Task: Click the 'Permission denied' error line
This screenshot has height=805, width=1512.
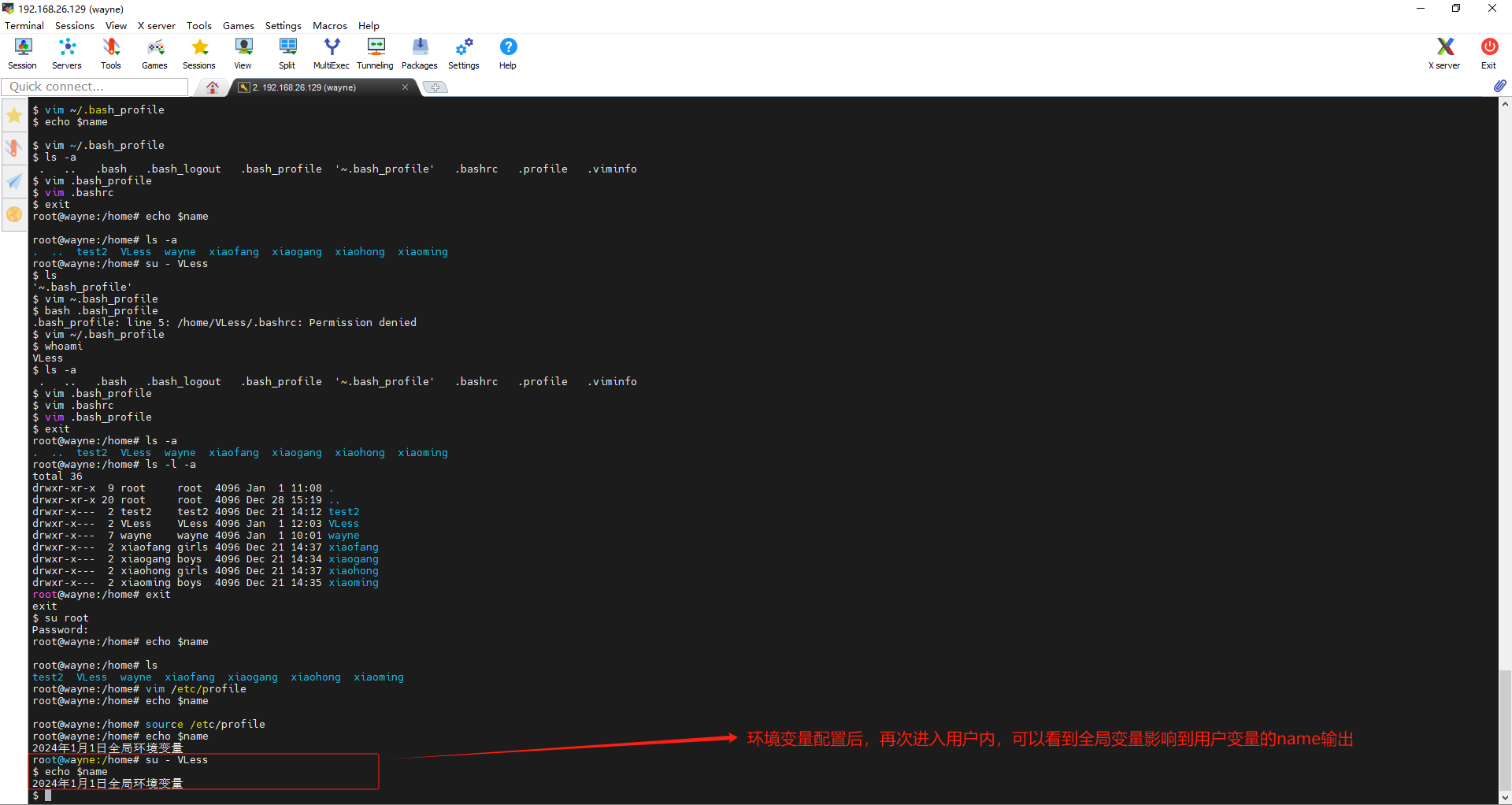Action: point(224,323)
